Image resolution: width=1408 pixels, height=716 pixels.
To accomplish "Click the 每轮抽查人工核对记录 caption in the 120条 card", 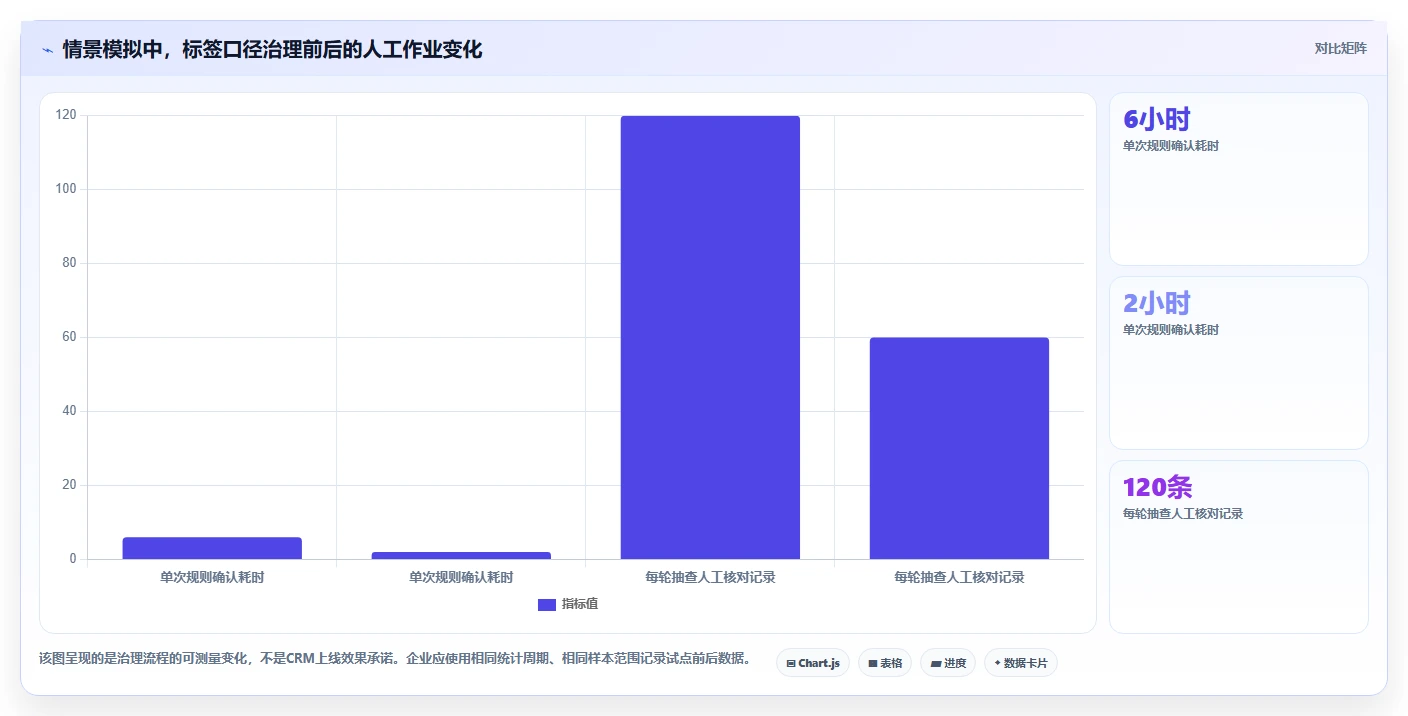I will coord(1183,514).
